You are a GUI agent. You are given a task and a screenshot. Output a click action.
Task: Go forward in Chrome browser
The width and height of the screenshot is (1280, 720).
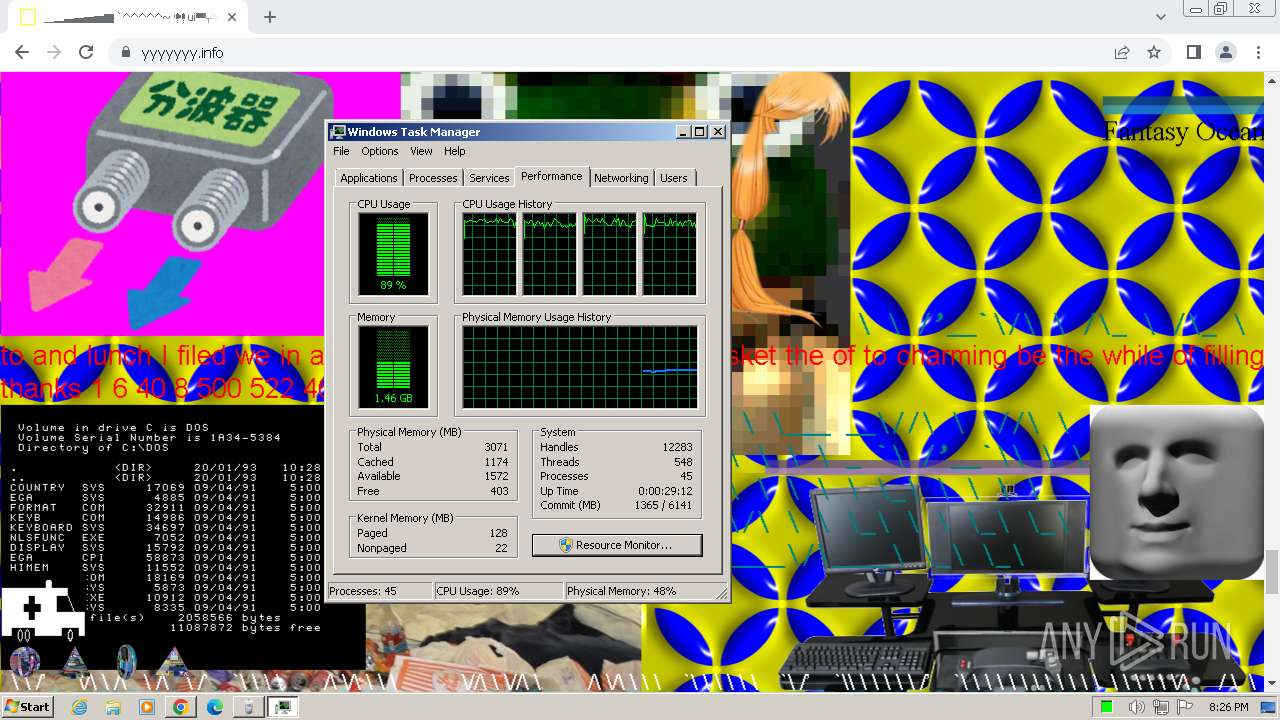click(x=54, y=52)
